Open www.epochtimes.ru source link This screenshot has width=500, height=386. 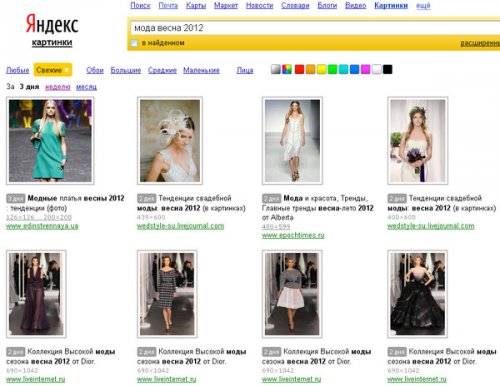tap(293, 235)
